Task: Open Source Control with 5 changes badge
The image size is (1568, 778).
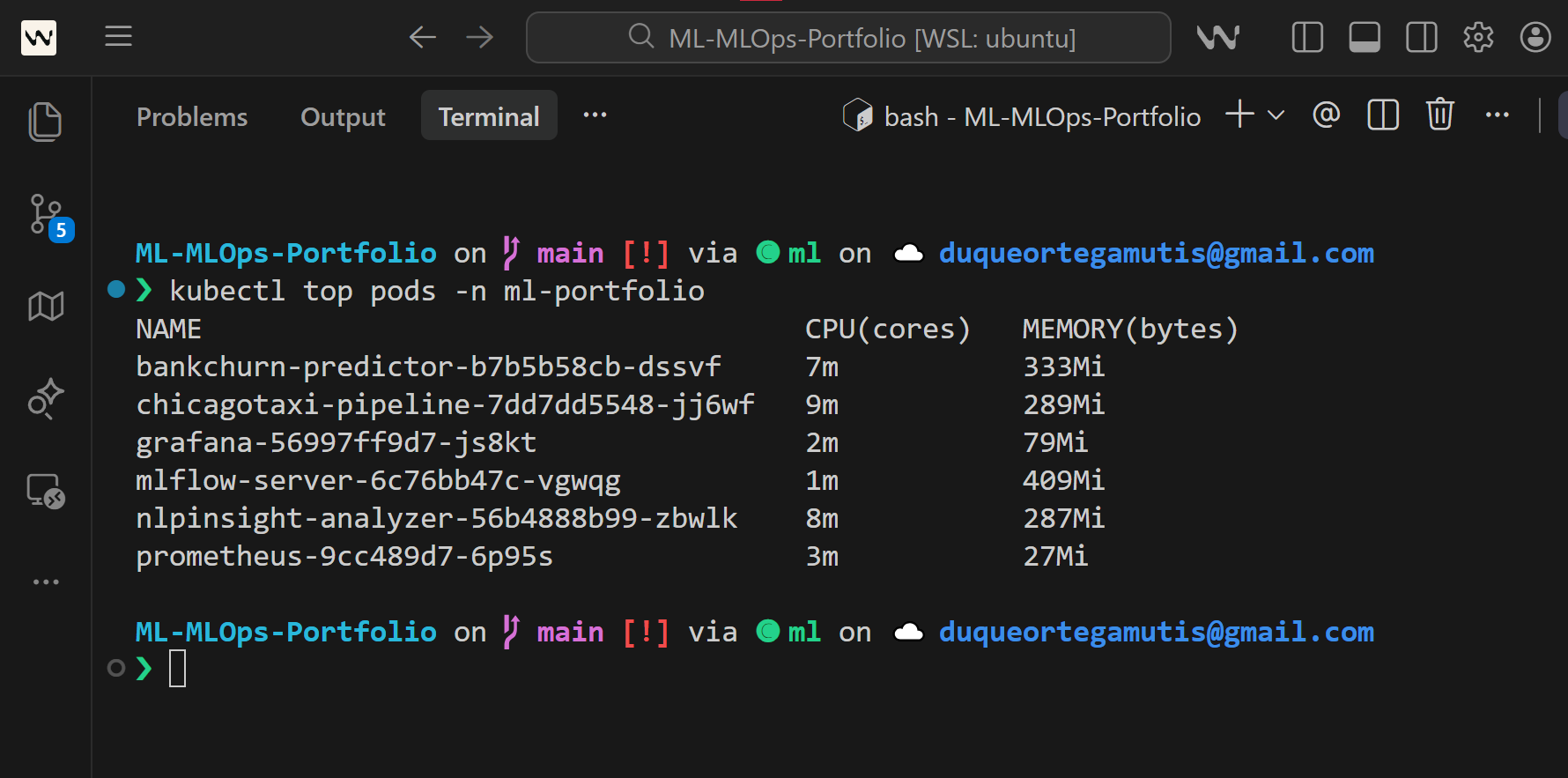Action: (x=46, y=215)
